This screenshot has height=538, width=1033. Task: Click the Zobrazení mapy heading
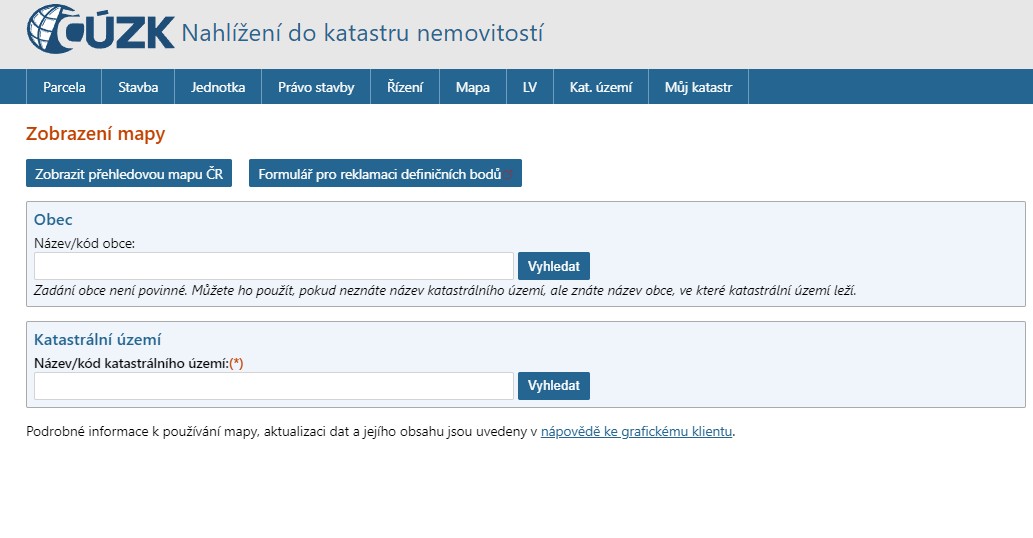pos(95,134)
